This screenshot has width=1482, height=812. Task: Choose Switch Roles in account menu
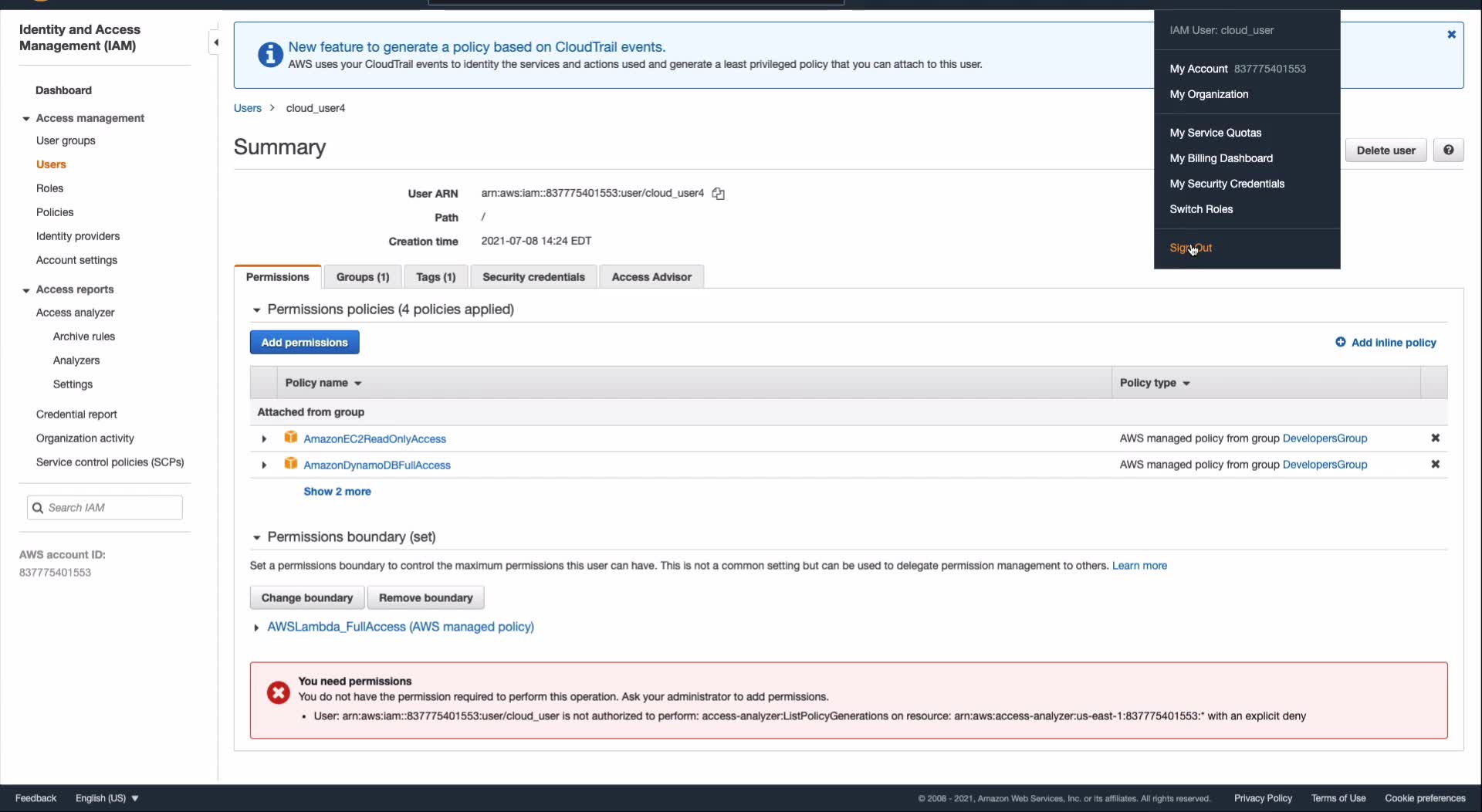[x=1201, y=209]
